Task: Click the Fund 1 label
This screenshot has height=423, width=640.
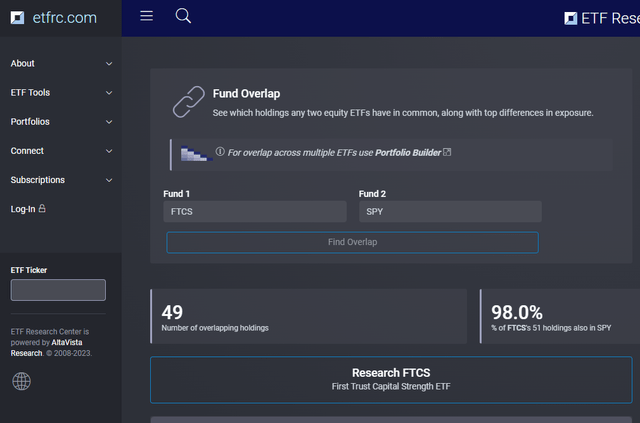Action: coord(176,194)
